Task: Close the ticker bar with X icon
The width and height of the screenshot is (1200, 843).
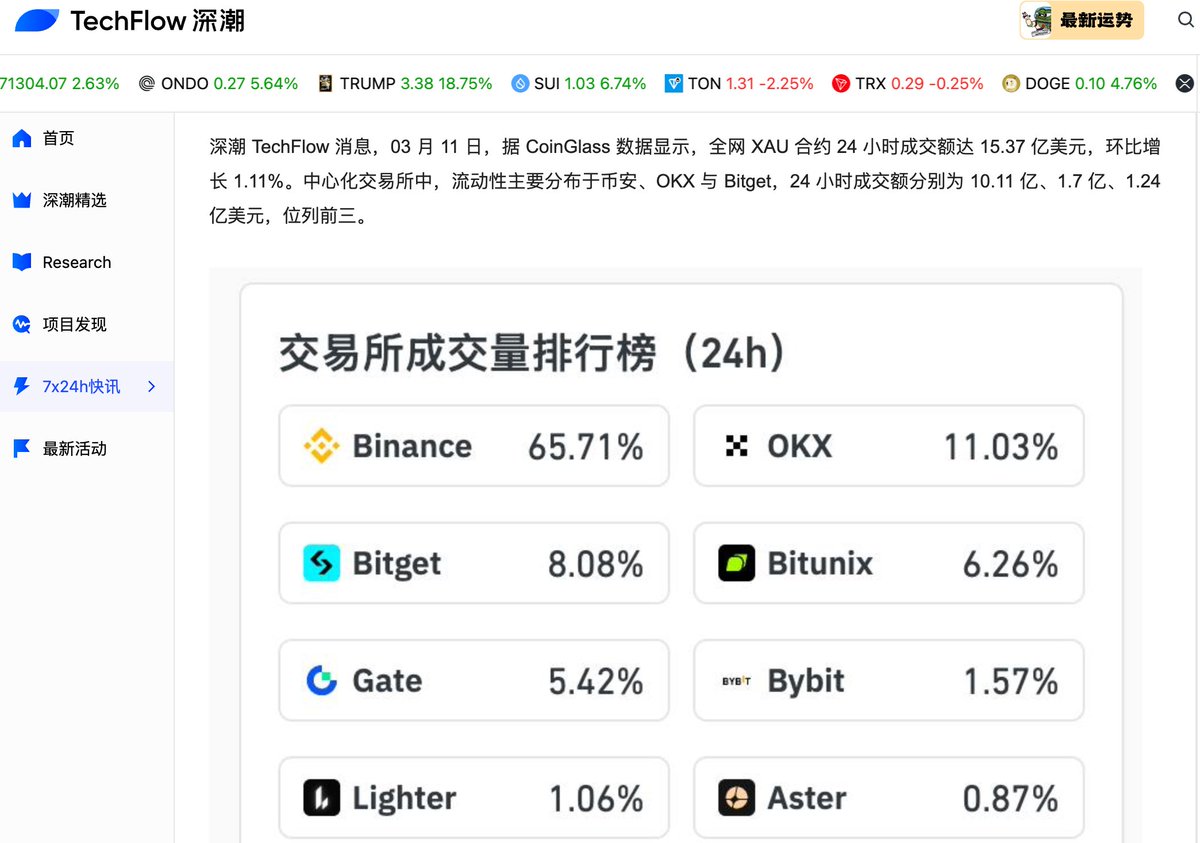Action: click(1185, 84)
